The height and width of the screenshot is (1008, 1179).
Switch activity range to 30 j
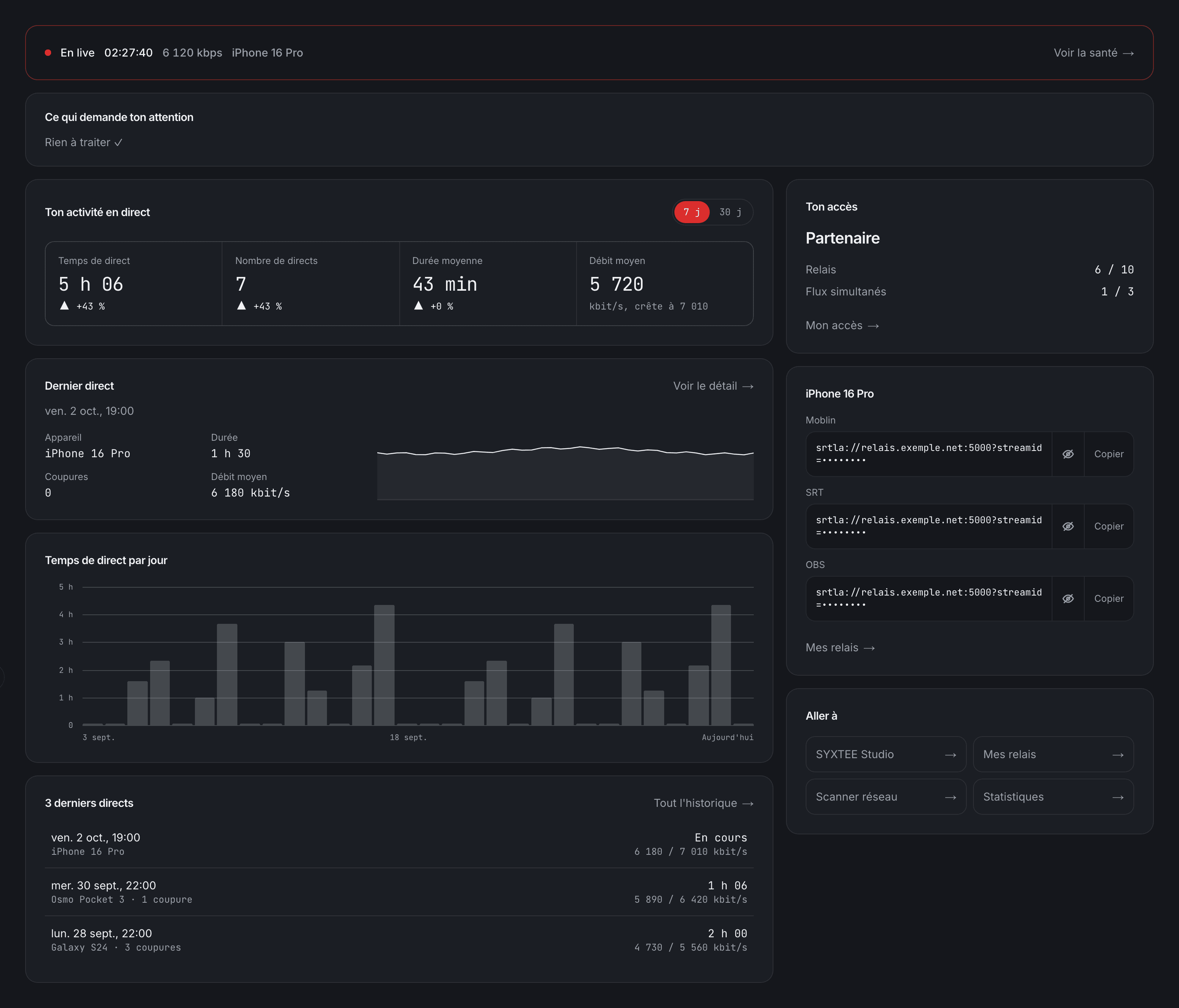(730, 212)
